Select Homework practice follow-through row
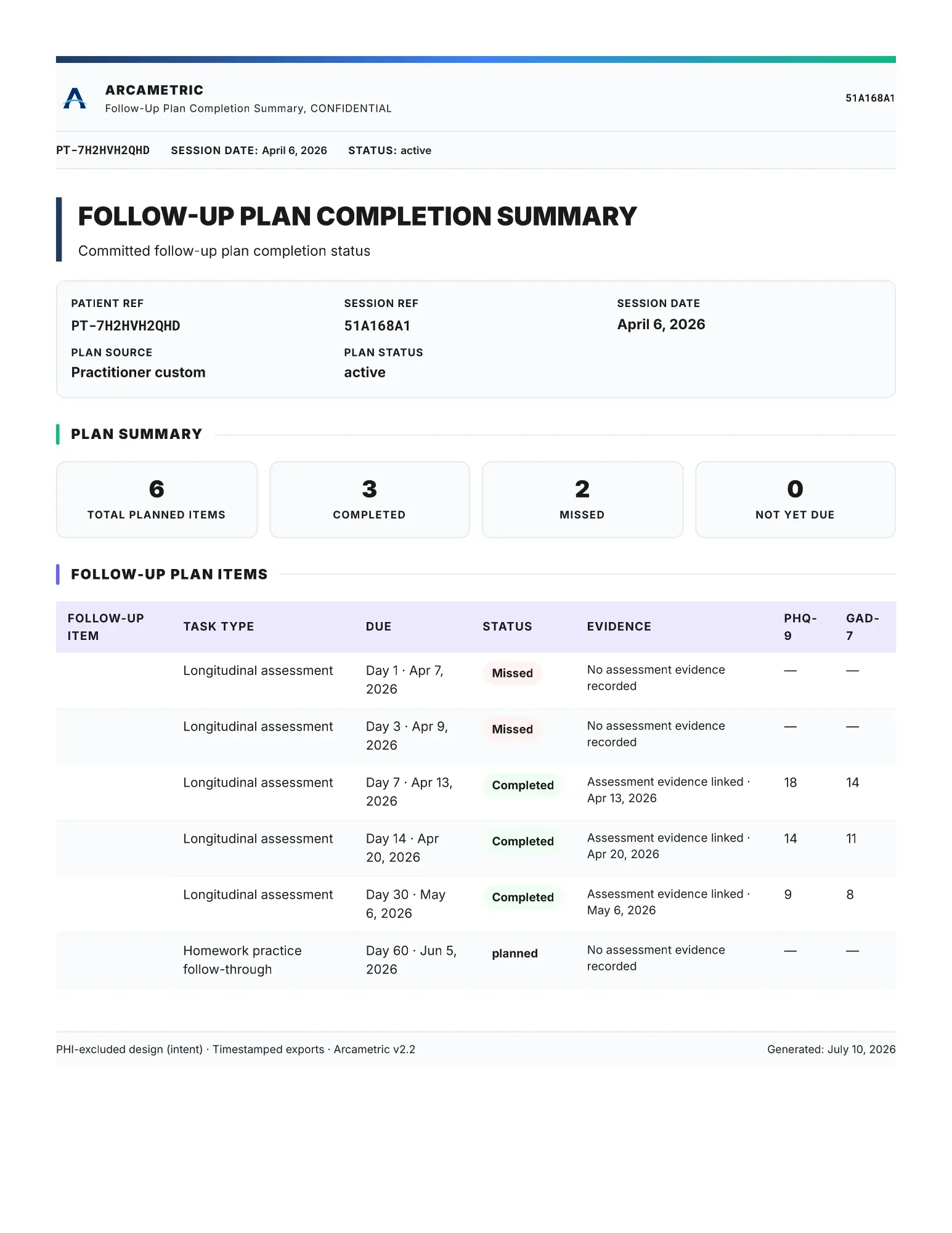This screenshot has width=952, height=1233. (x=476, y=960)
